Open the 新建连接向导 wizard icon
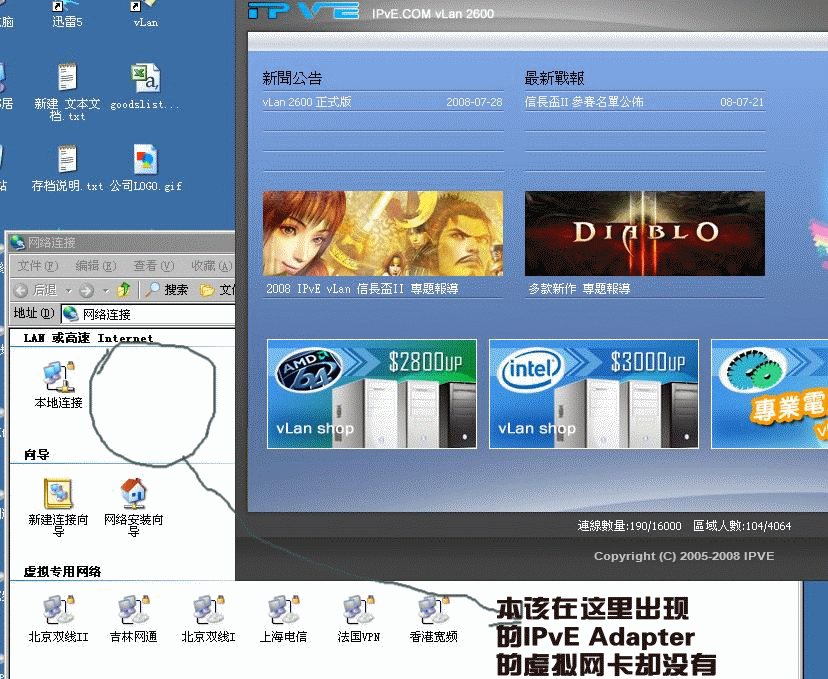Viewport: 828px width, 679px height. pyautogui.click(x=58, y=494)
